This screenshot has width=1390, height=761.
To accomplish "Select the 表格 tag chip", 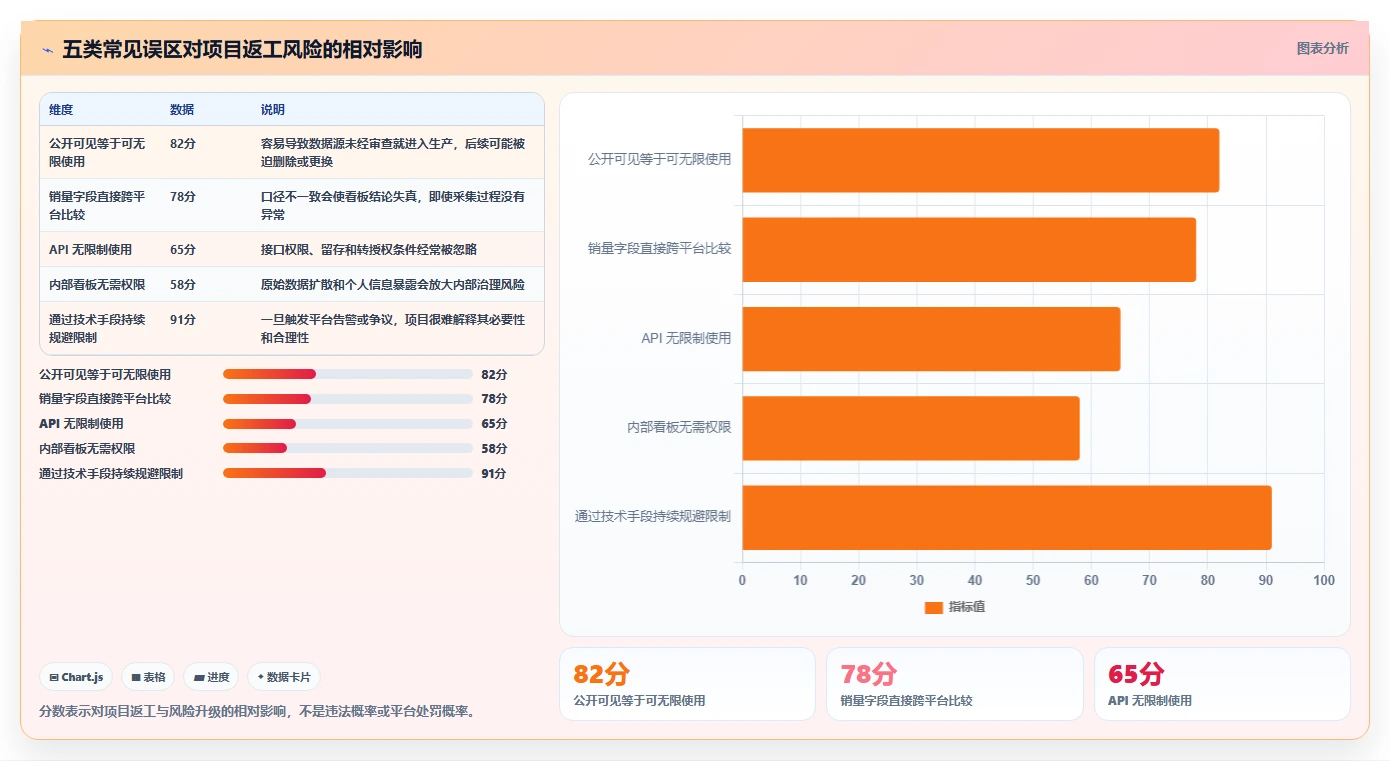I will coord(148,677).
